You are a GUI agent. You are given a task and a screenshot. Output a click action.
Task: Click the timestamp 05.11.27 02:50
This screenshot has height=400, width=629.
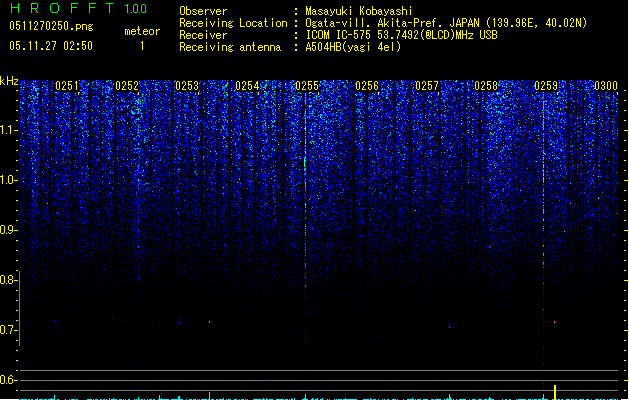pyautogui.click(x=51, y=46)
